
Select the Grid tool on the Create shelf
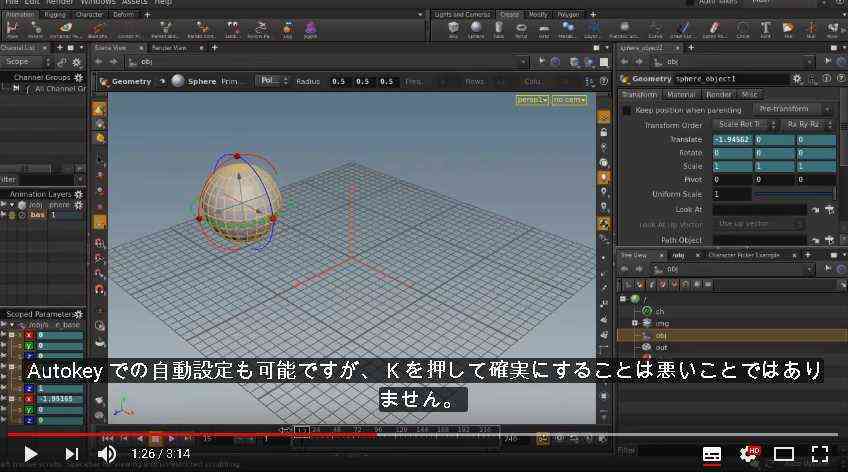point(544,29)
